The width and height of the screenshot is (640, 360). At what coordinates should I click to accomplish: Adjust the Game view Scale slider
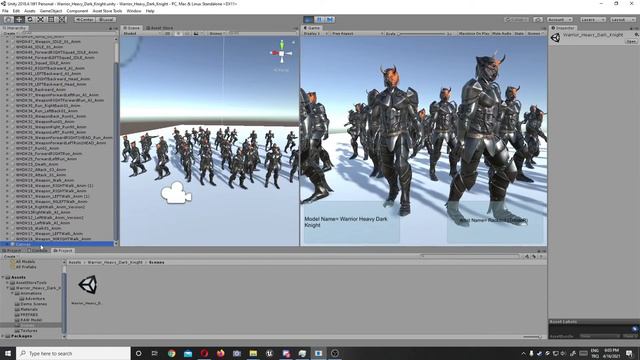(x=422, y=33)
